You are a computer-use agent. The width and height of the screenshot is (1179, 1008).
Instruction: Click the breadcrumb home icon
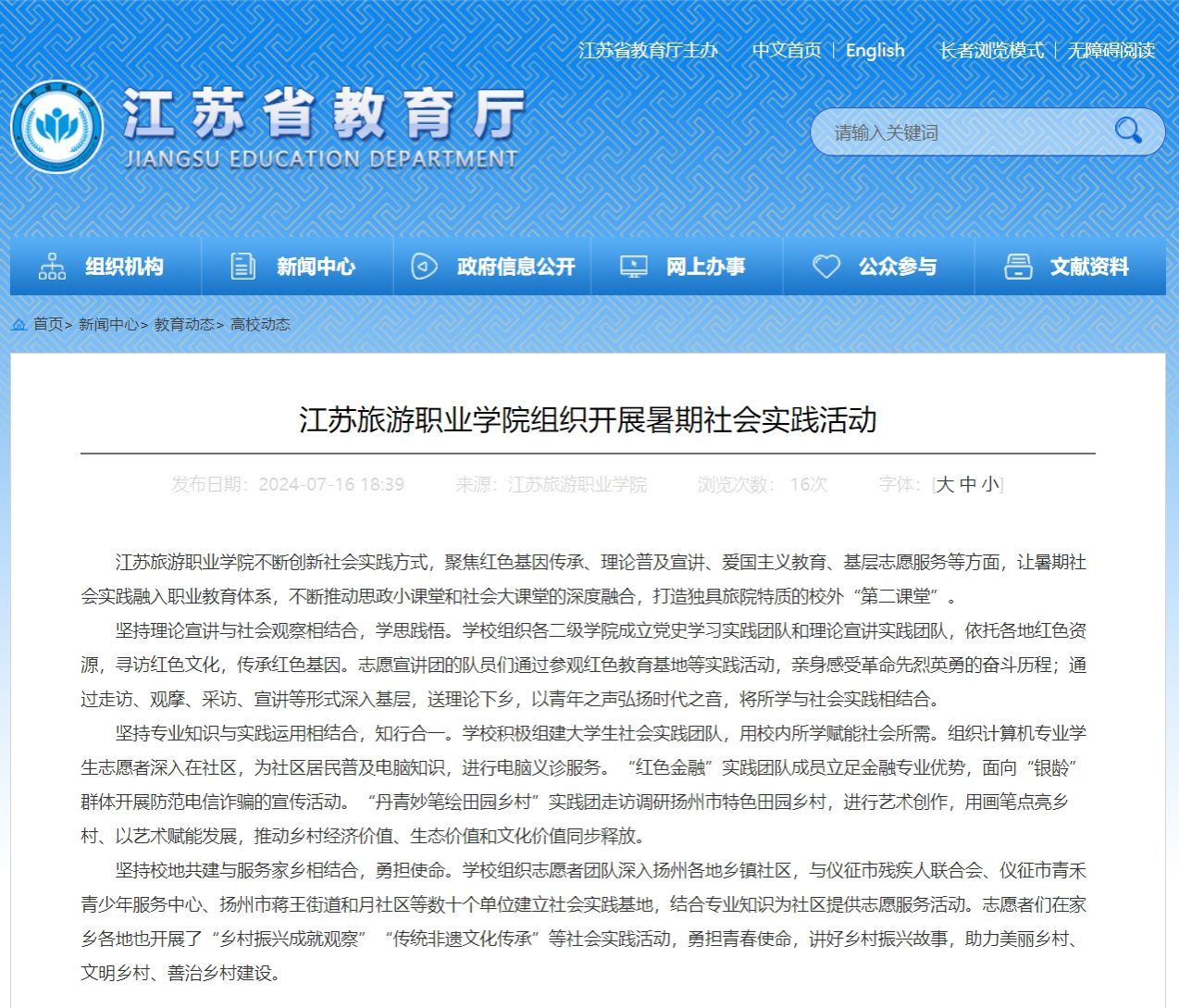19,325
